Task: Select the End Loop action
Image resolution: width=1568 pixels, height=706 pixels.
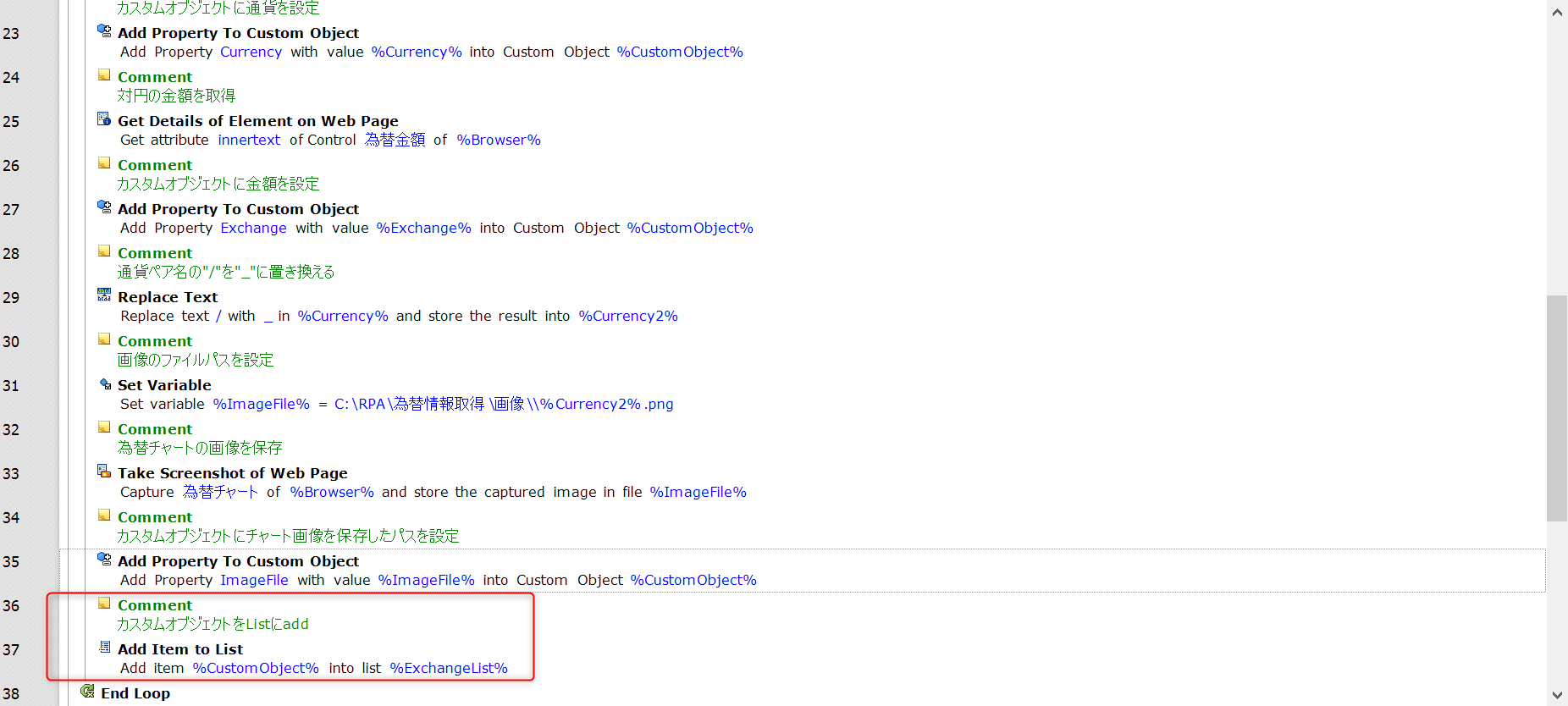Action: (x=135, y=693)
